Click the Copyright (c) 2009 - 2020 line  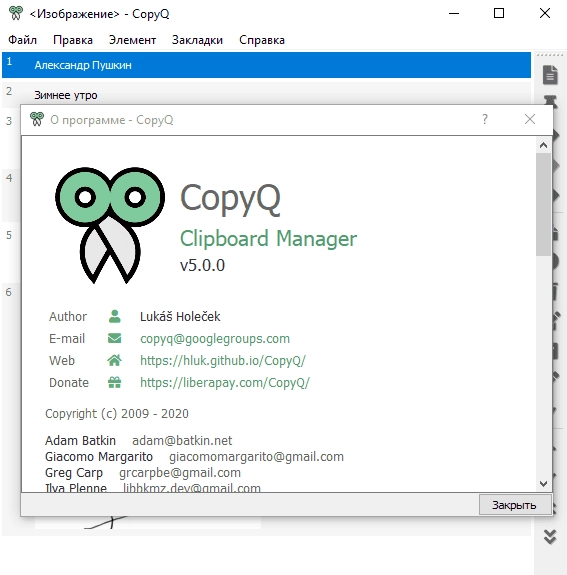[x=117, y=414]
